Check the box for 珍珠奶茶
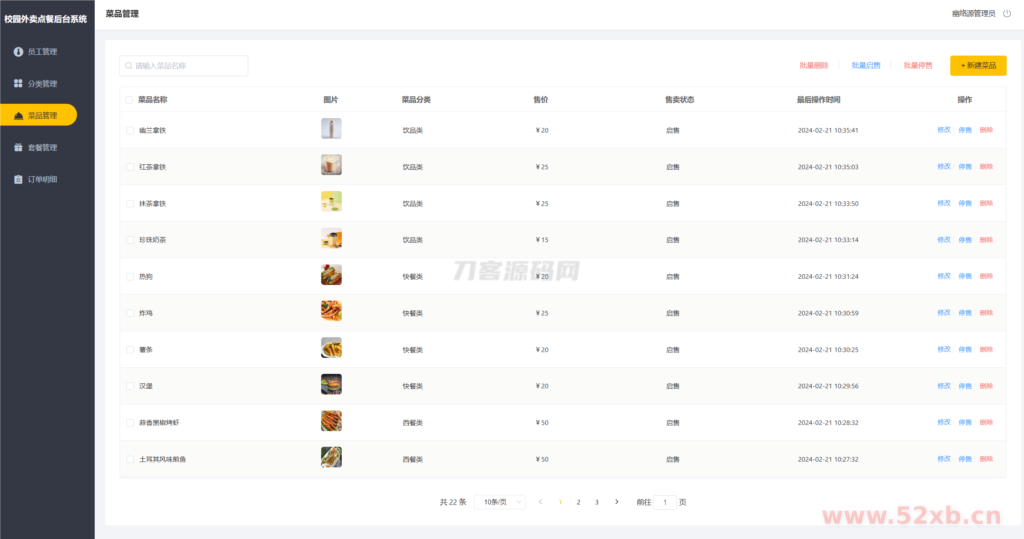The width and height of the screenshot is (1024, 539). point(129,240)
